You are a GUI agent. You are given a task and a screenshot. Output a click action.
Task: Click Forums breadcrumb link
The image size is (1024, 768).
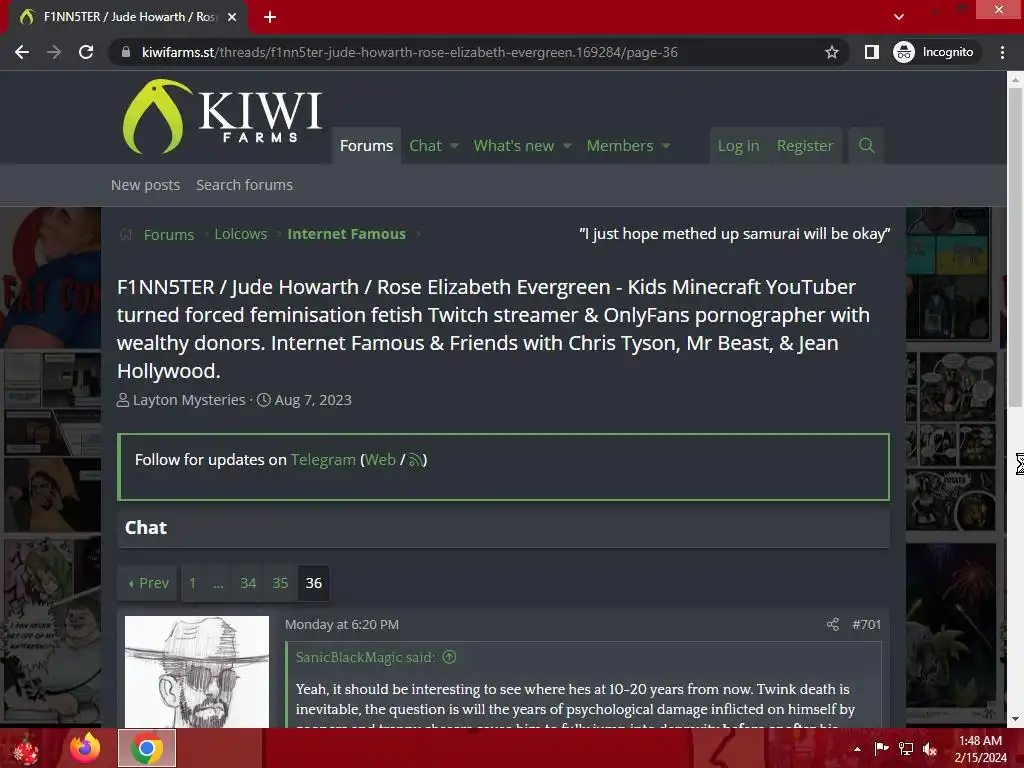[168, 234]
